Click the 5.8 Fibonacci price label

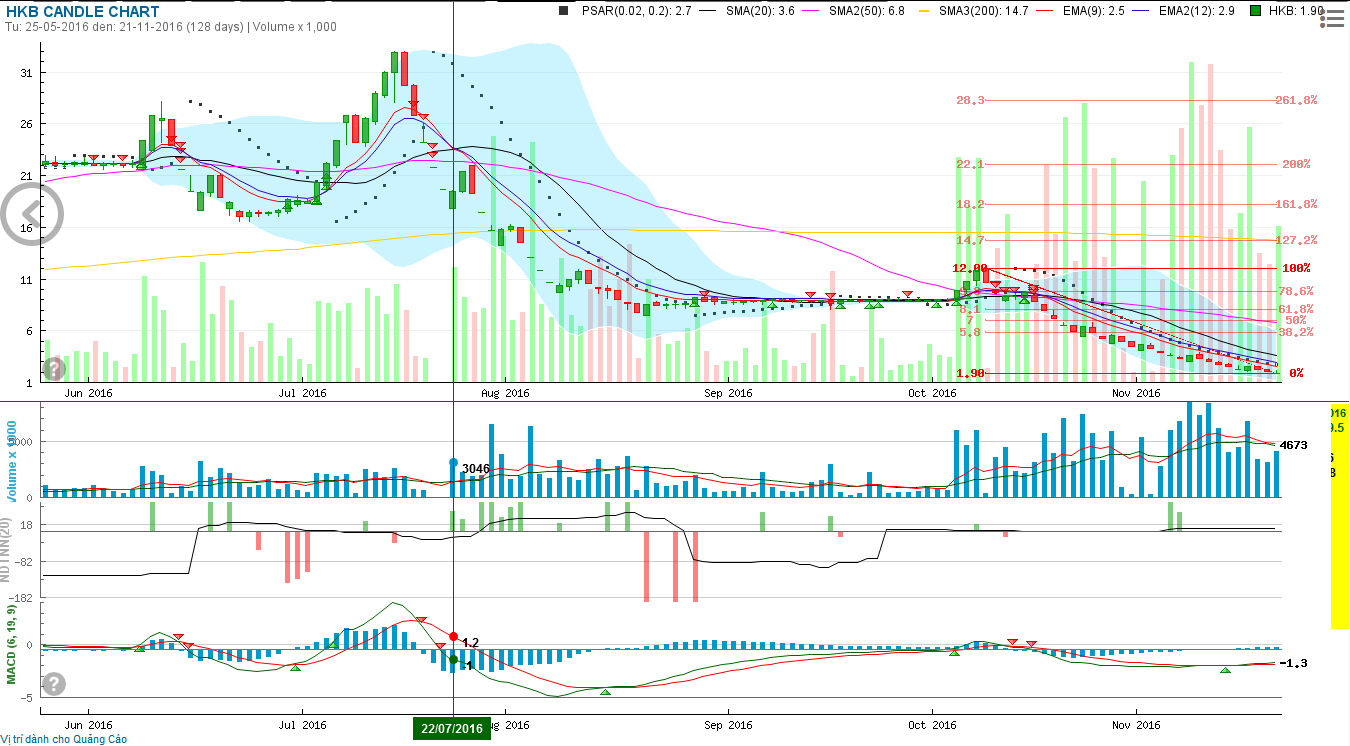[x=970, y=332]
